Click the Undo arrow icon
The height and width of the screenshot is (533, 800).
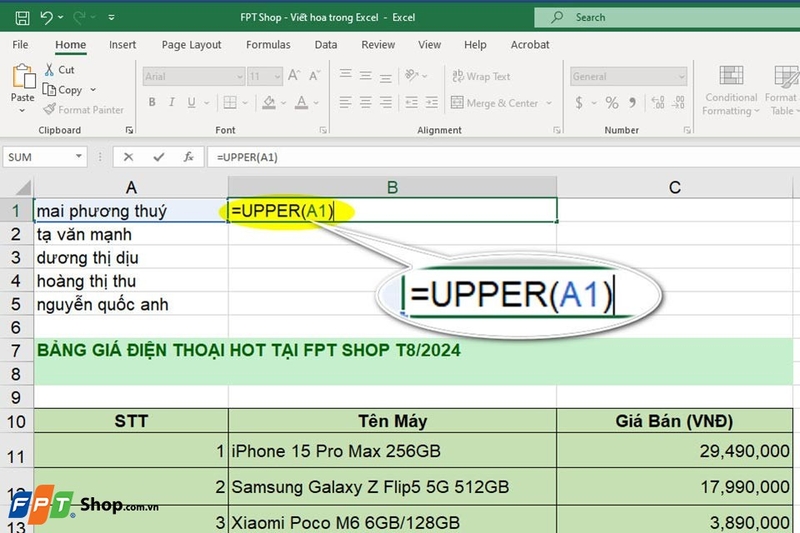pyautogui.click(x=46, y=18)
